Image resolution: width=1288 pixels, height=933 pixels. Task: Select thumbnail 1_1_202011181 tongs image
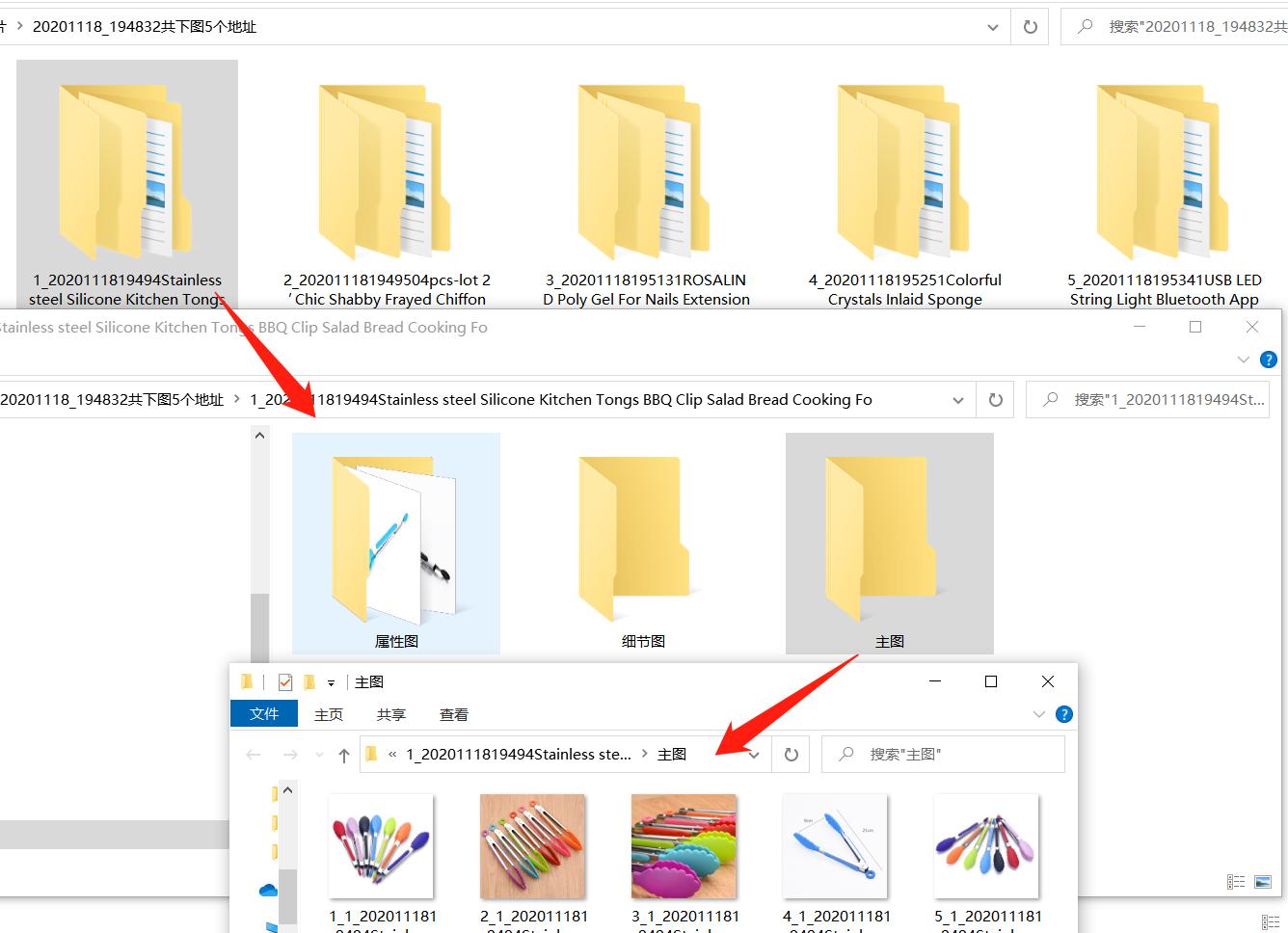[x=382, y=846]
